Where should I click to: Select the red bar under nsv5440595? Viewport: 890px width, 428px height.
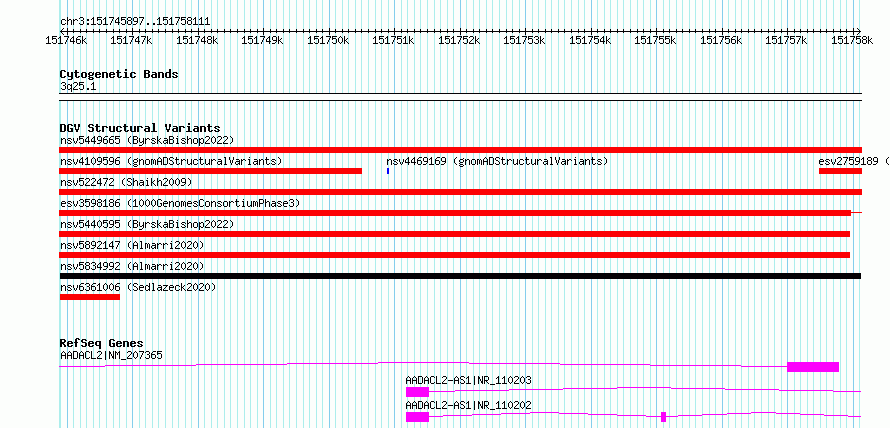(455, 234)
